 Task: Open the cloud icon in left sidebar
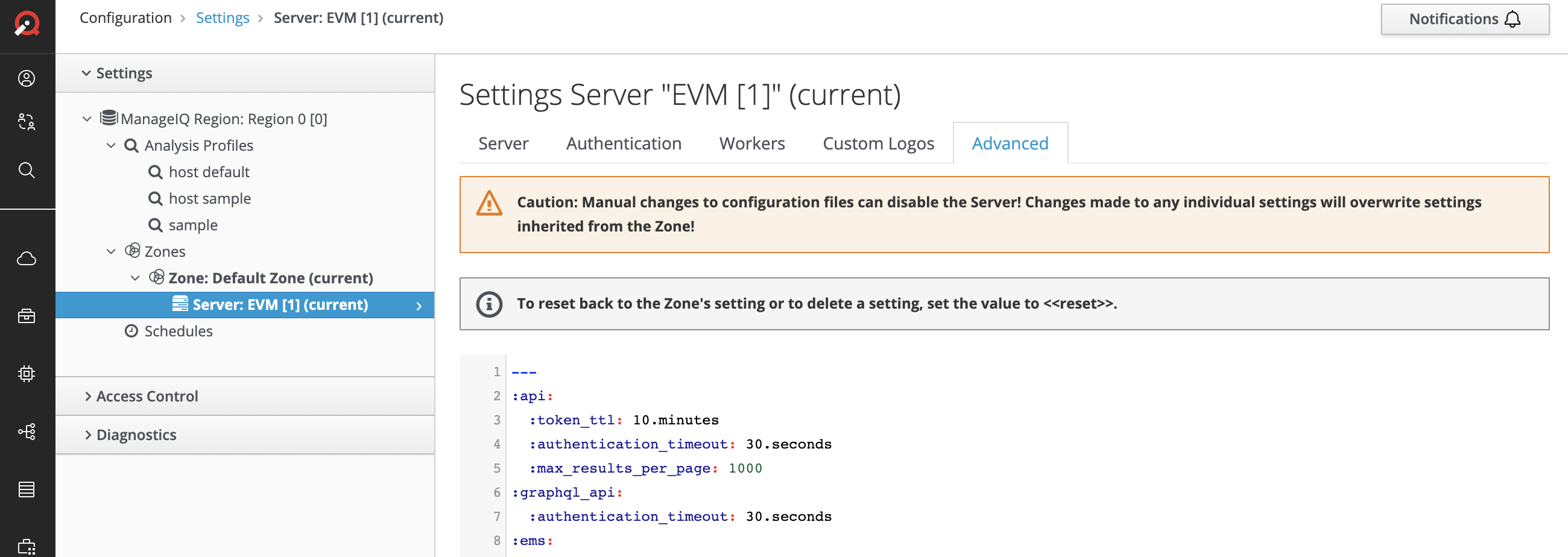pos(27,259)
